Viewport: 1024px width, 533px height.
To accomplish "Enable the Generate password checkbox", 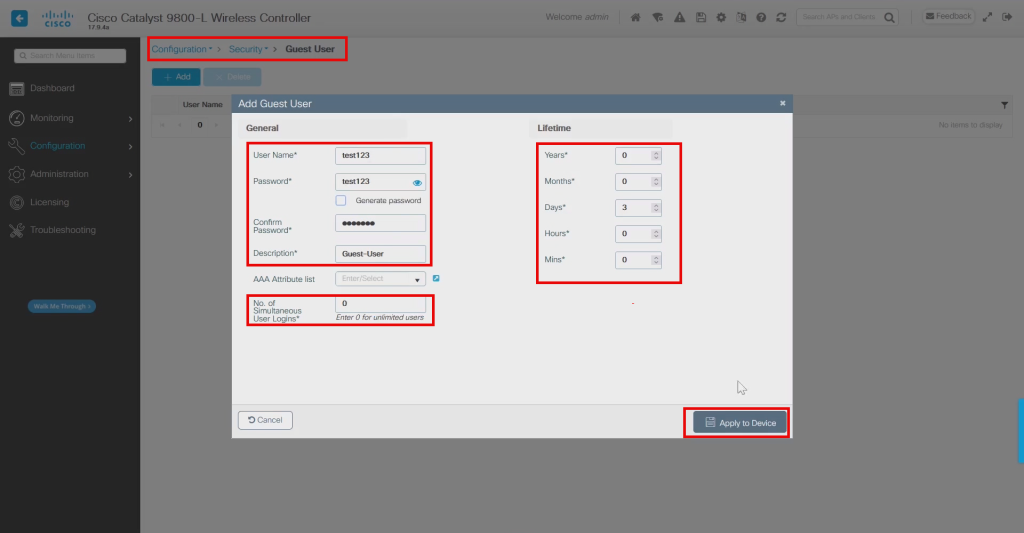I will click(341, 201).
